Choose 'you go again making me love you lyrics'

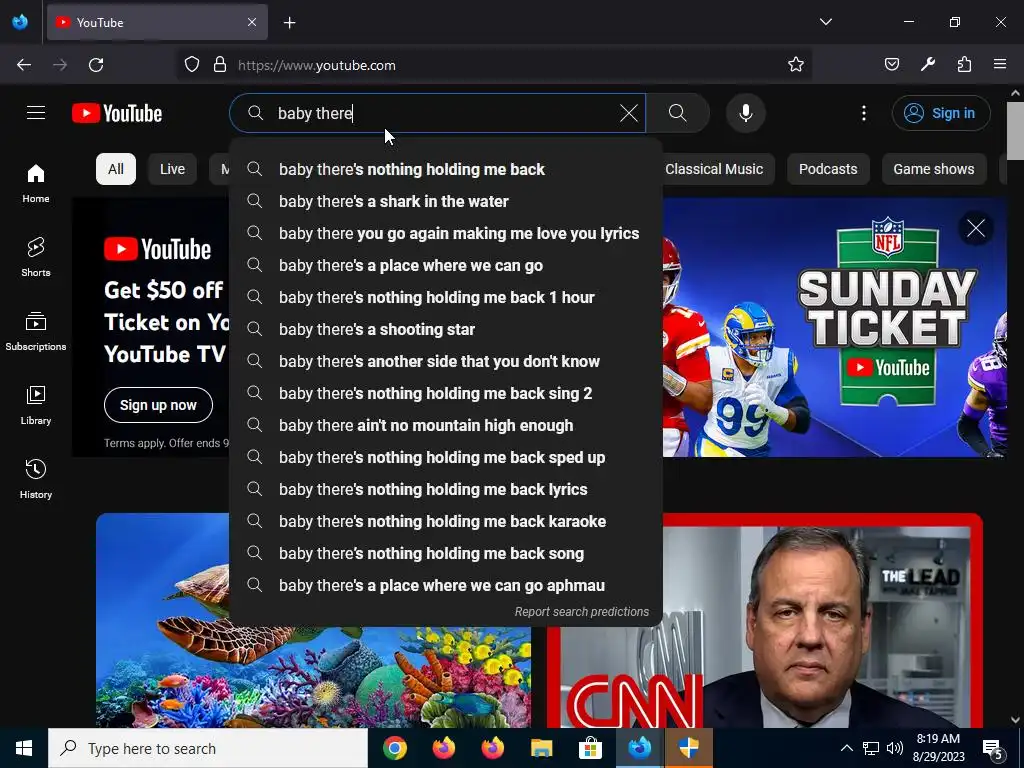446,233
